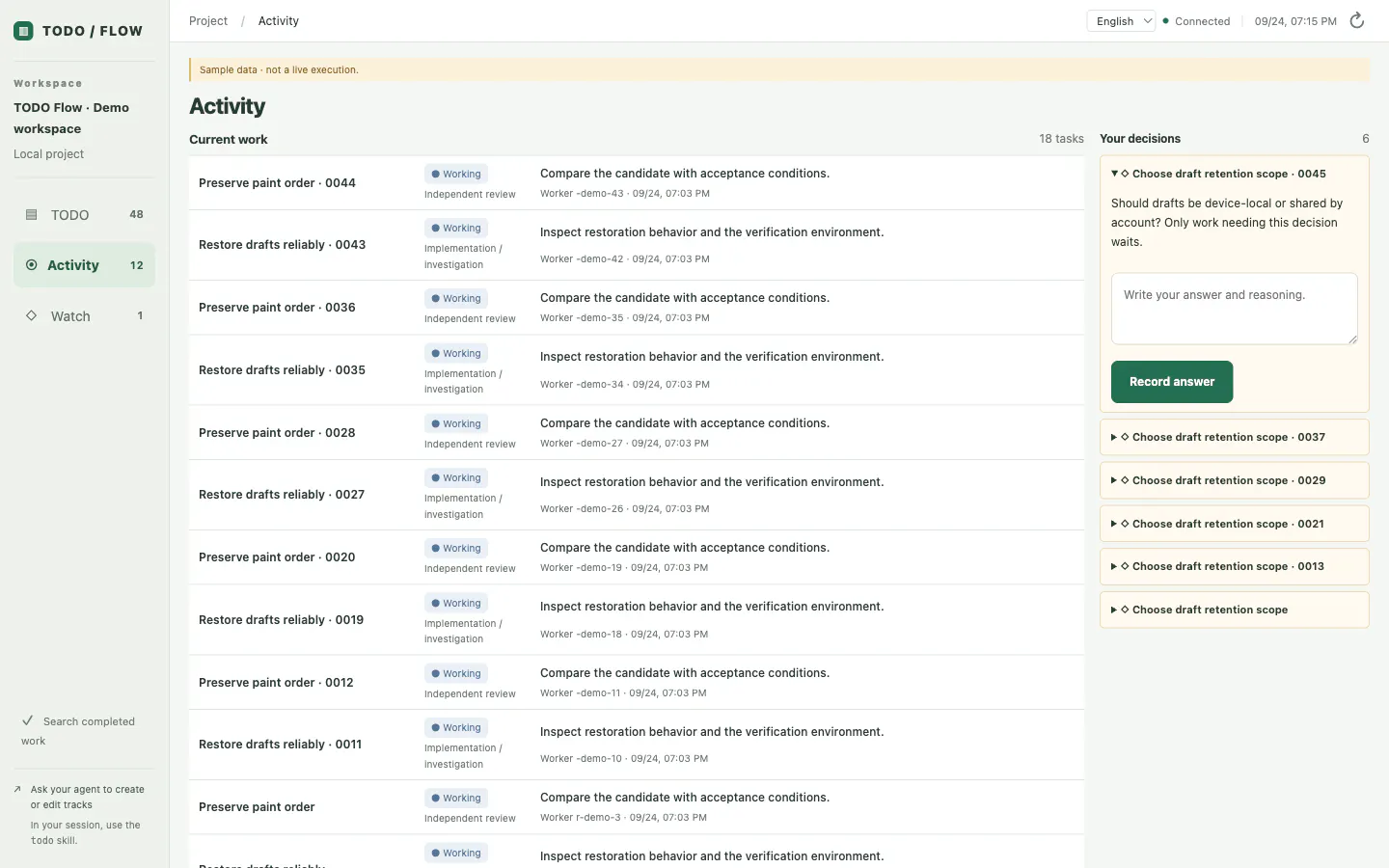Click Worker -demo-42 timestamp text
Image resolution: width=1389 pixels, height=868 pixels.
coord(625,258)
